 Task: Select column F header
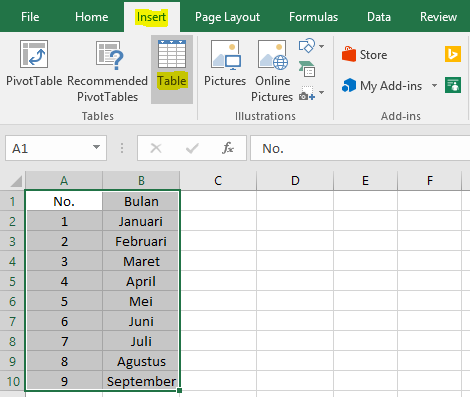tap(430, 180)
